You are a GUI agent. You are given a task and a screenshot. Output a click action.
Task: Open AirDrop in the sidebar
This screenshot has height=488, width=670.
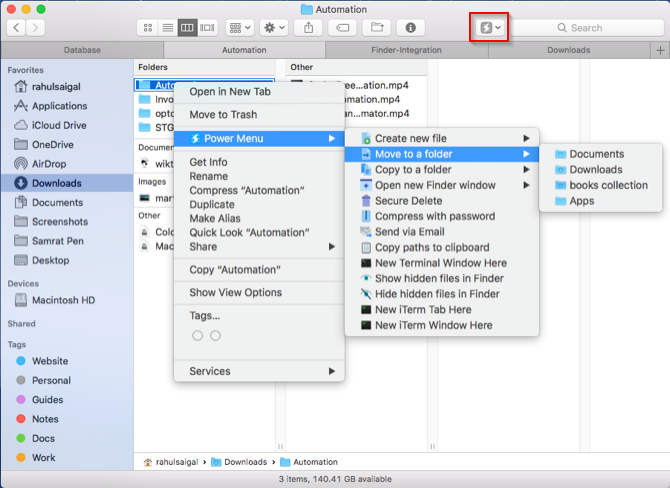49,164
